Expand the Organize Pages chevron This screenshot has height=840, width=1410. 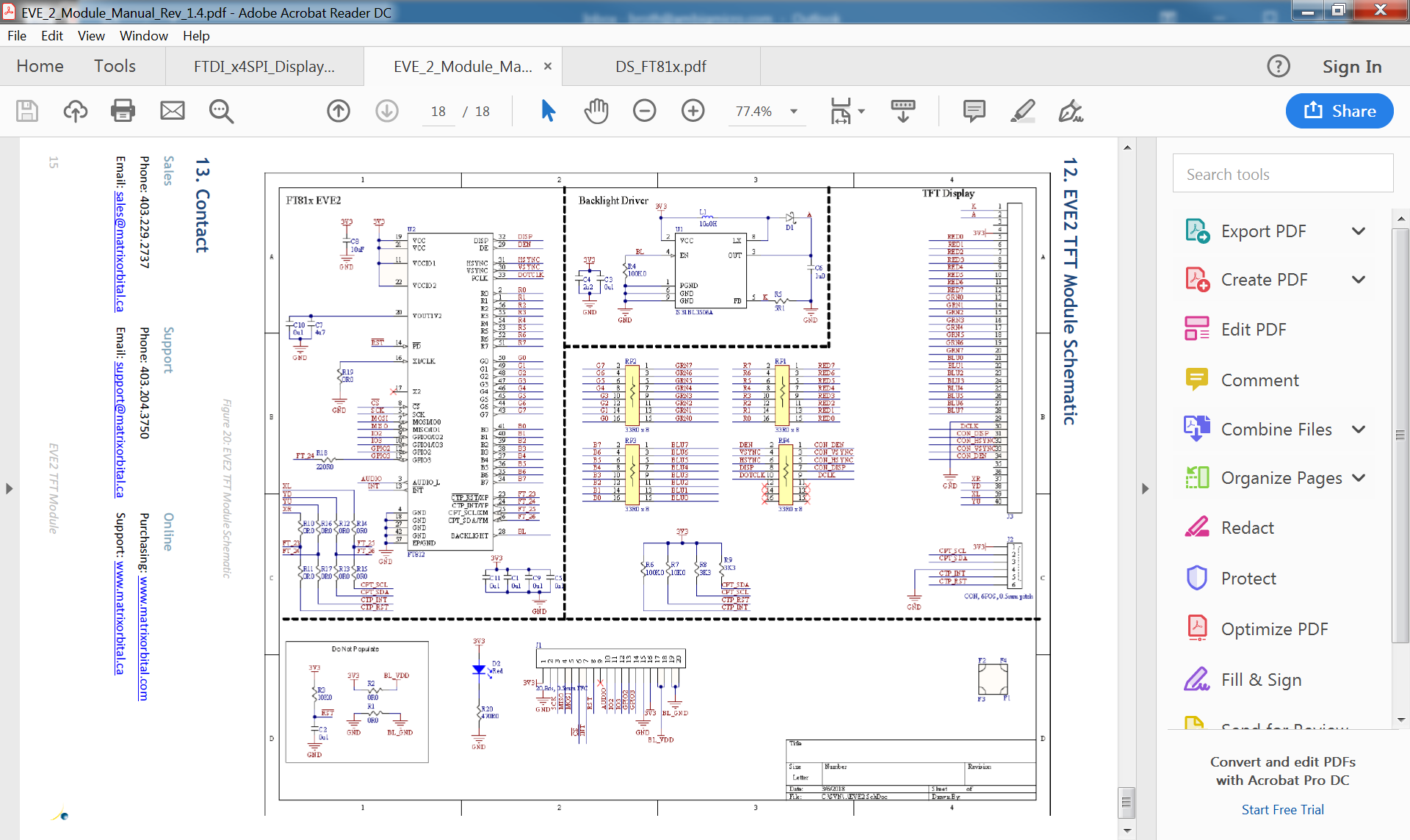point(1359,478)
